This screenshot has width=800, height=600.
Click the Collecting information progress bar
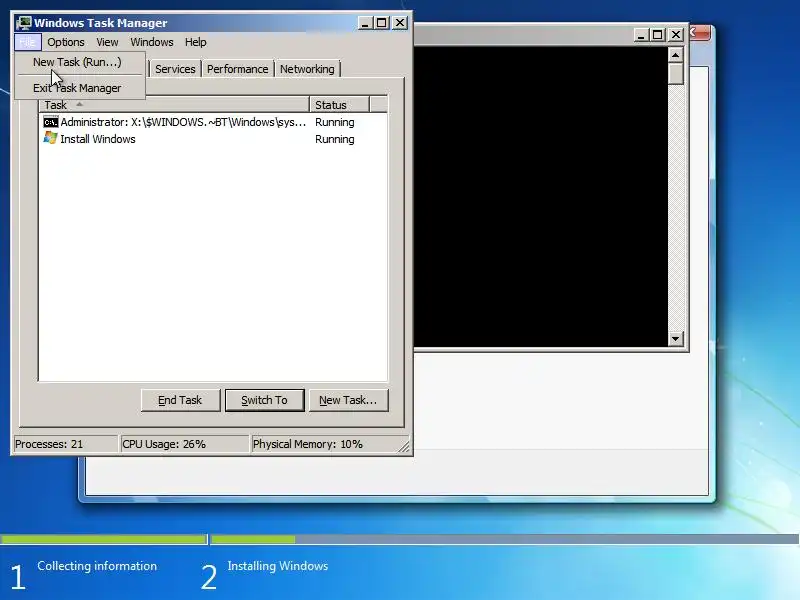[103, 539]
